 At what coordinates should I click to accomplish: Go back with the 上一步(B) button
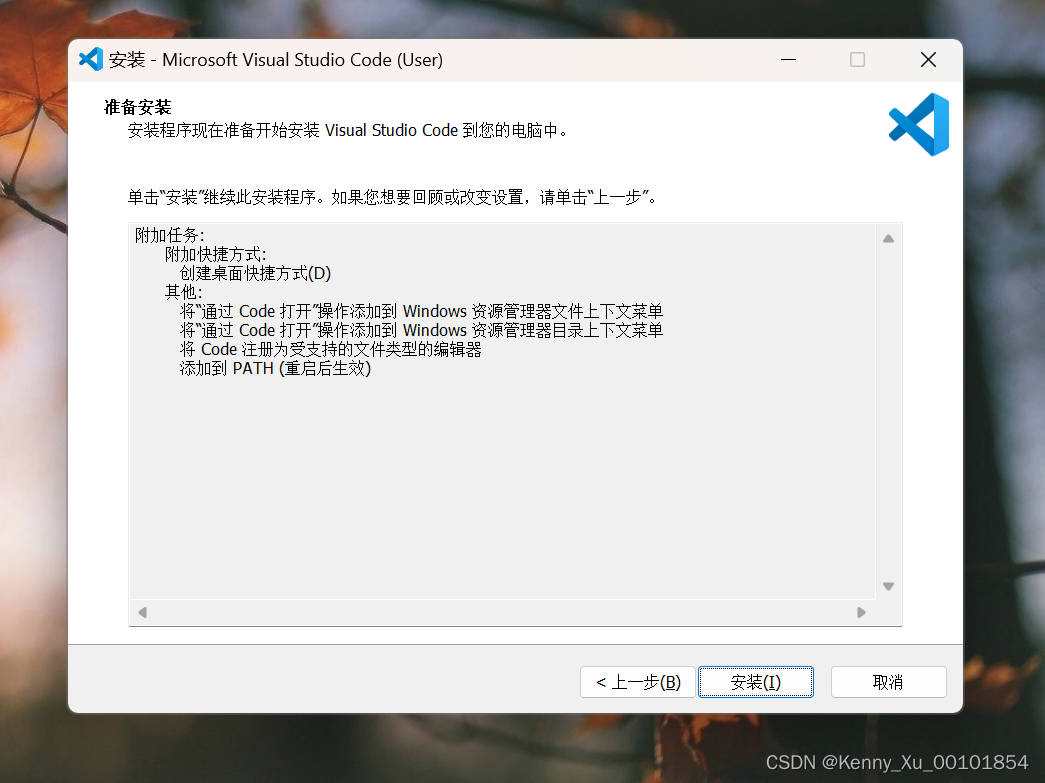[x=638, y=682]
